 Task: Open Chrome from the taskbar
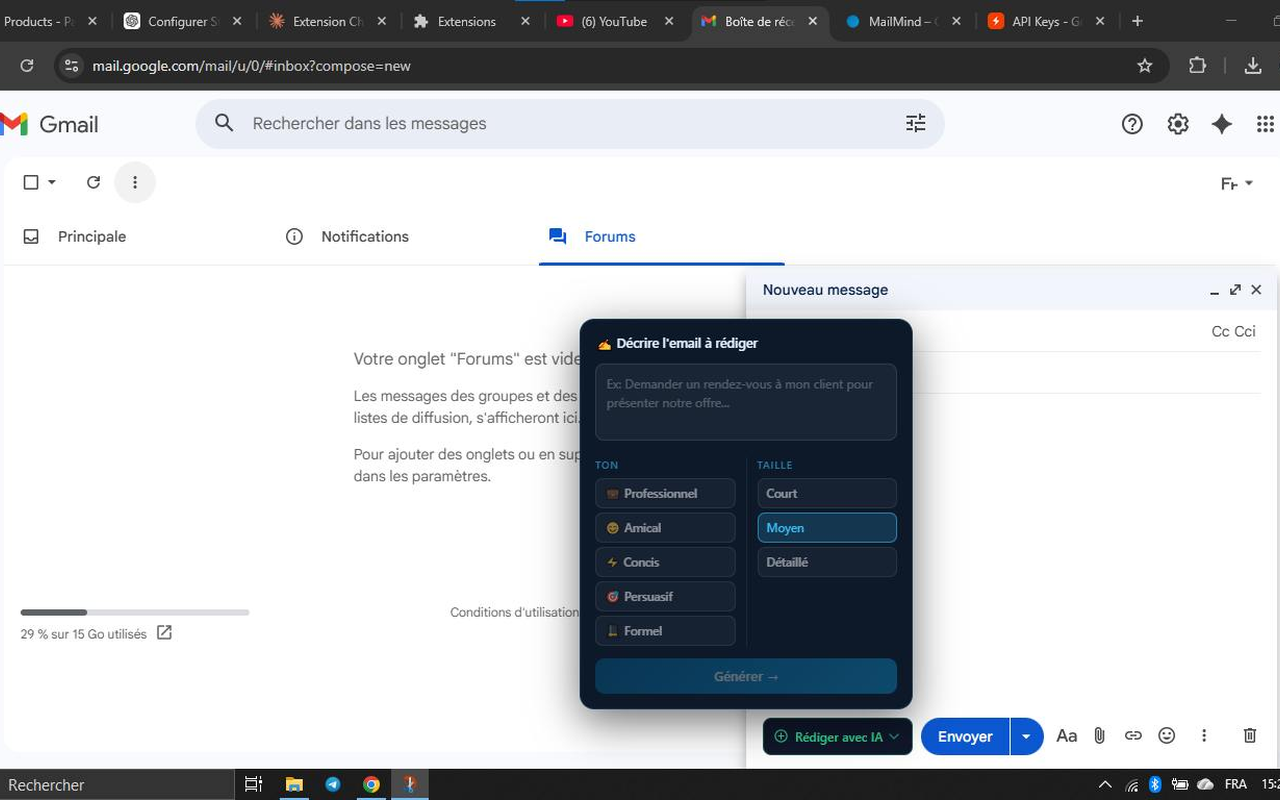[371, 785]
